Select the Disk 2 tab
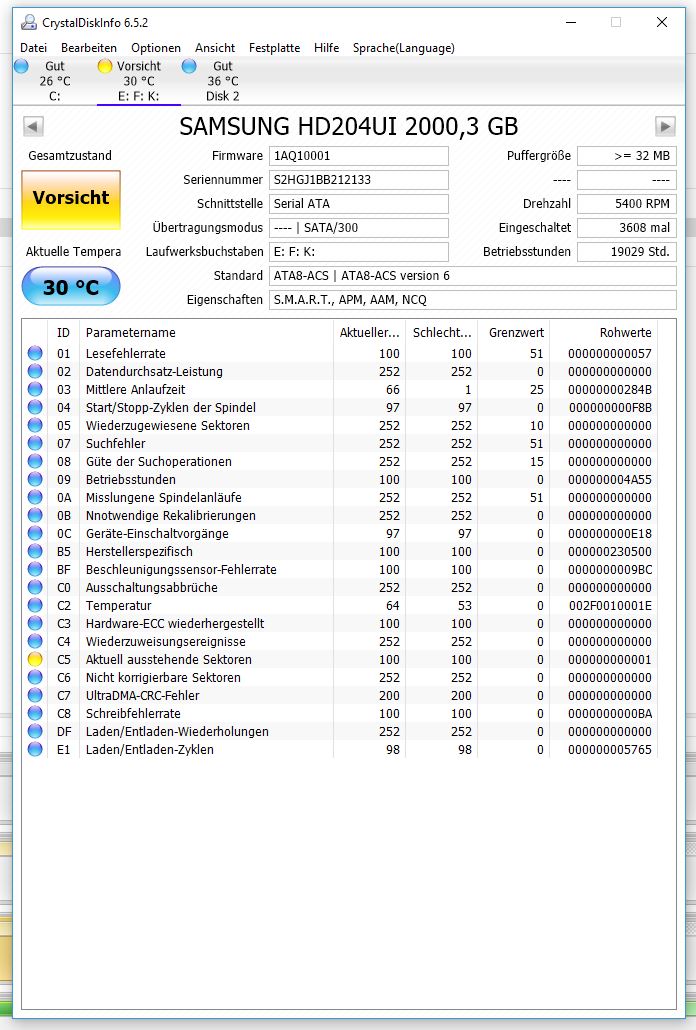Screen dimensions: 696x1030 click(x=223, y=81)
